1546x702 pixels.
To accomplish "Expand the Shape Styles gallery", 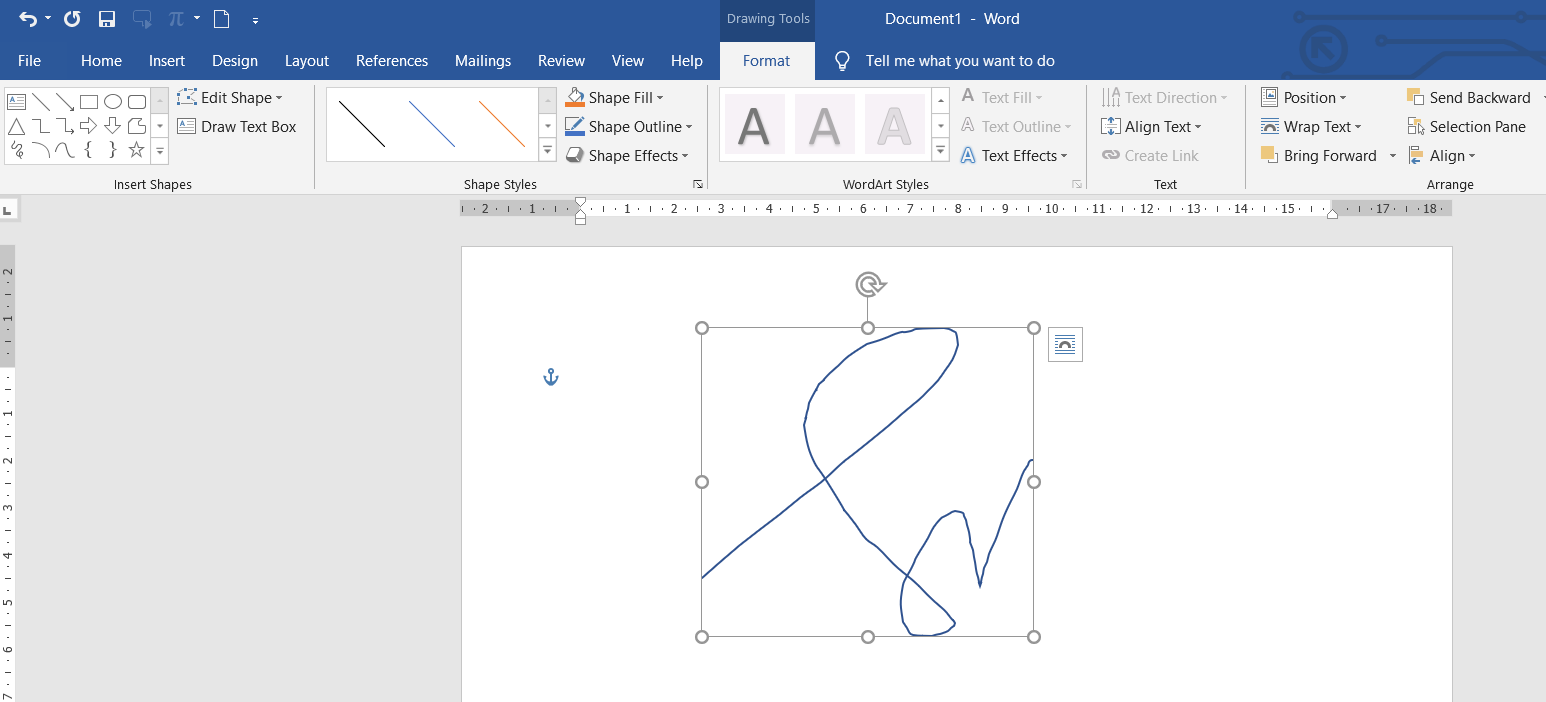I will point(547,150).
